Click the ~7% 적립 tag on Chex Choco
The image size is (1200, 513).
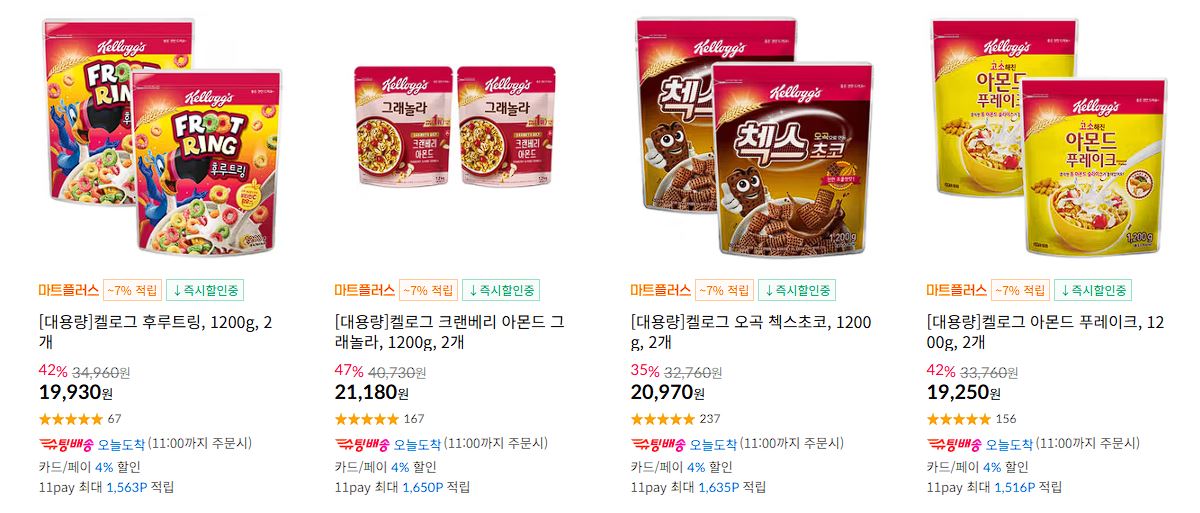724,290
